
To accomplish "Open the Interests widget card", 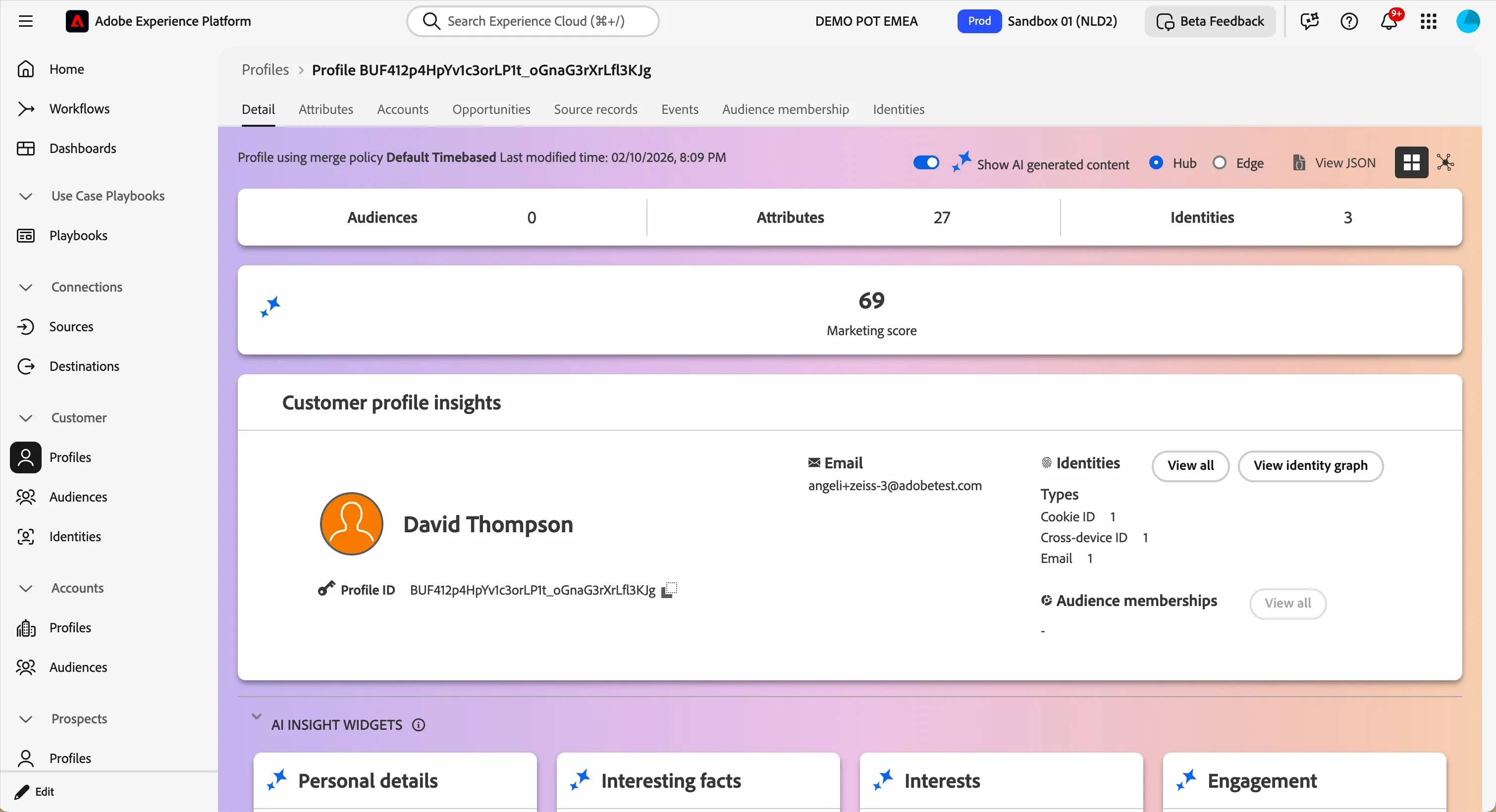I will click(x=1001, y=781).
